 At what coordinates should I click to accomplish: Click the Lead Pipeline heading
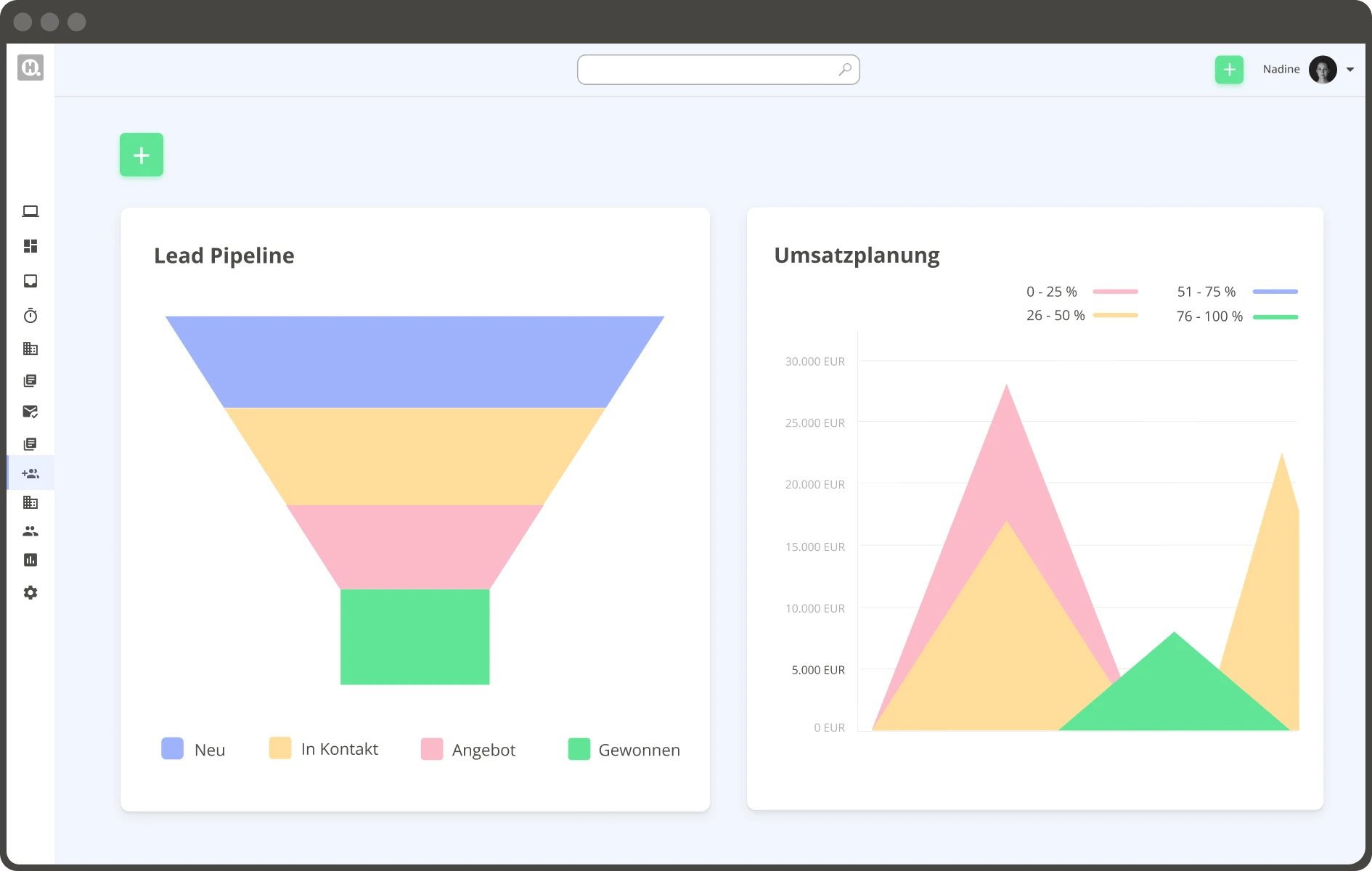[224, 255]
